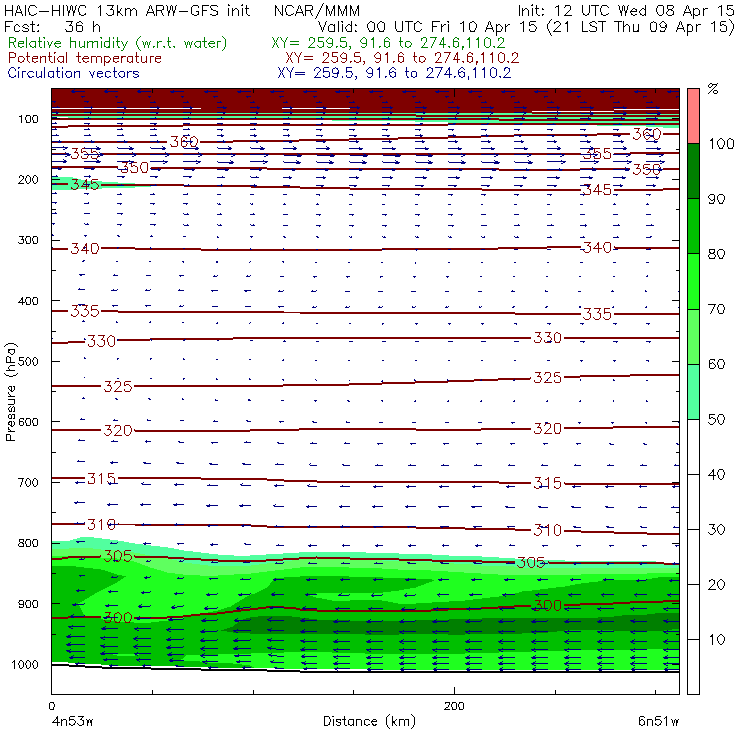Click the 'Fcst: 36 h' forecast label
Screen dimensions: 740x740
point(52,26)
